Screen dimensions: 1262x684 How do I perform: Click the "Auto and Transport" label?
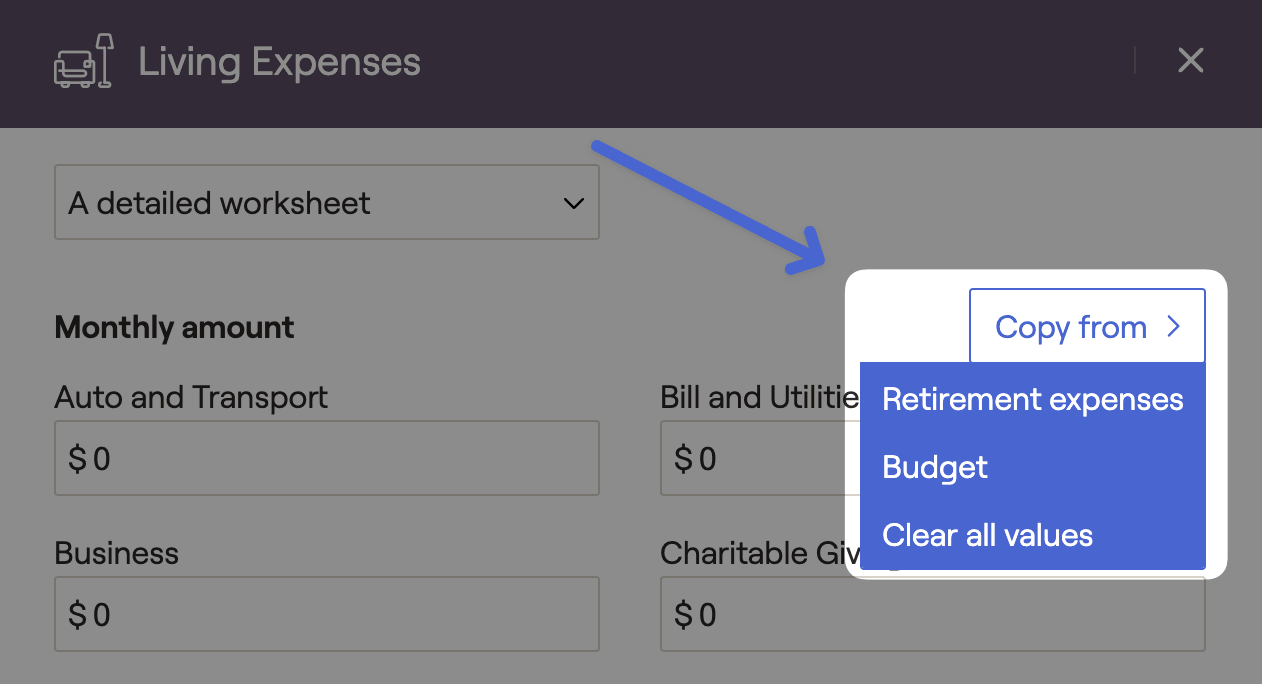coord(191,397)
